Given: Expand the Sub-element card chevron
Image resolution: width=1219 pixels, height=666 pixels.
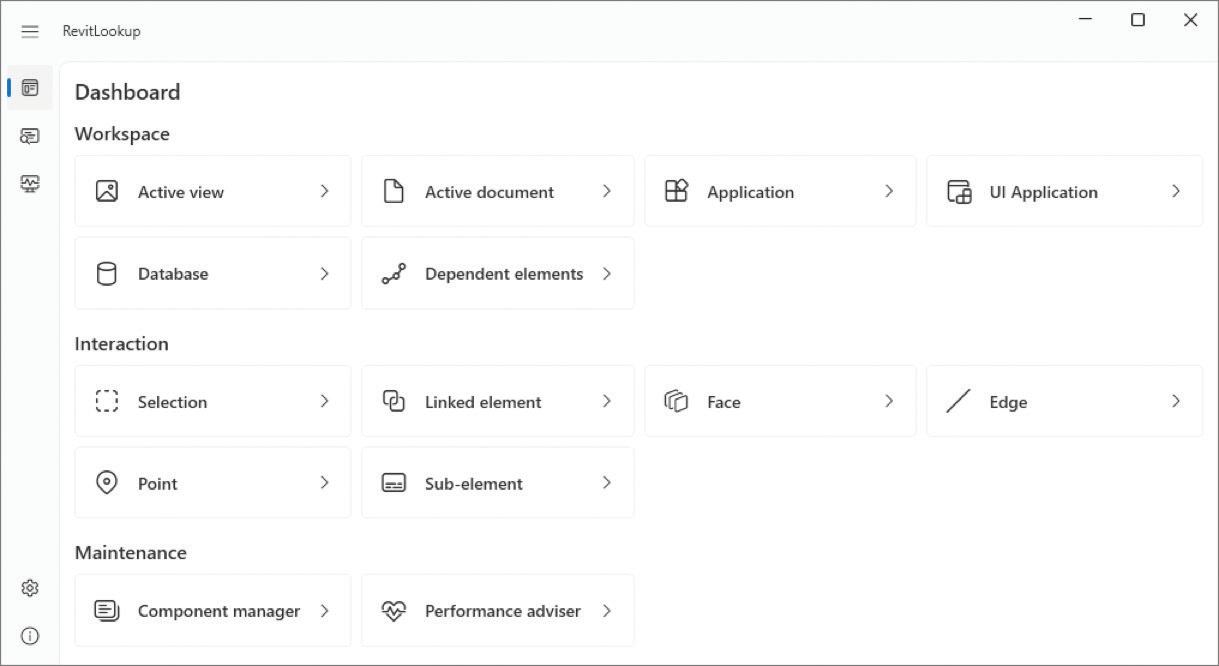Looking at the screenshot, I should pos(607,483).
